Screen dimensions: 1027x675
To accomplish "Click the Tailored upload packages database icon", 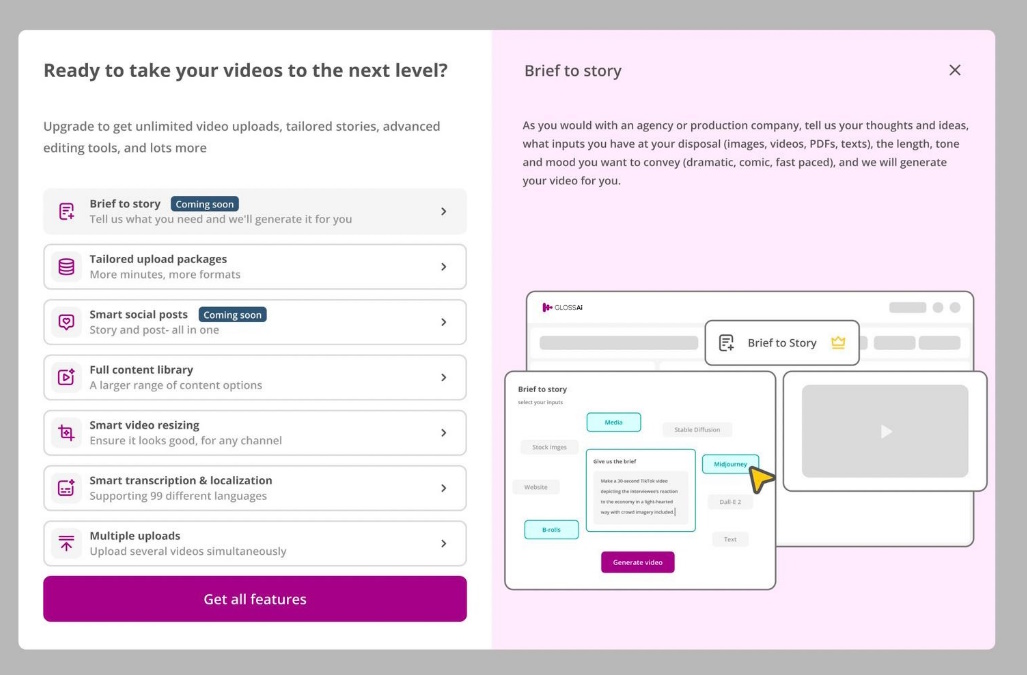I will point(66,267).
